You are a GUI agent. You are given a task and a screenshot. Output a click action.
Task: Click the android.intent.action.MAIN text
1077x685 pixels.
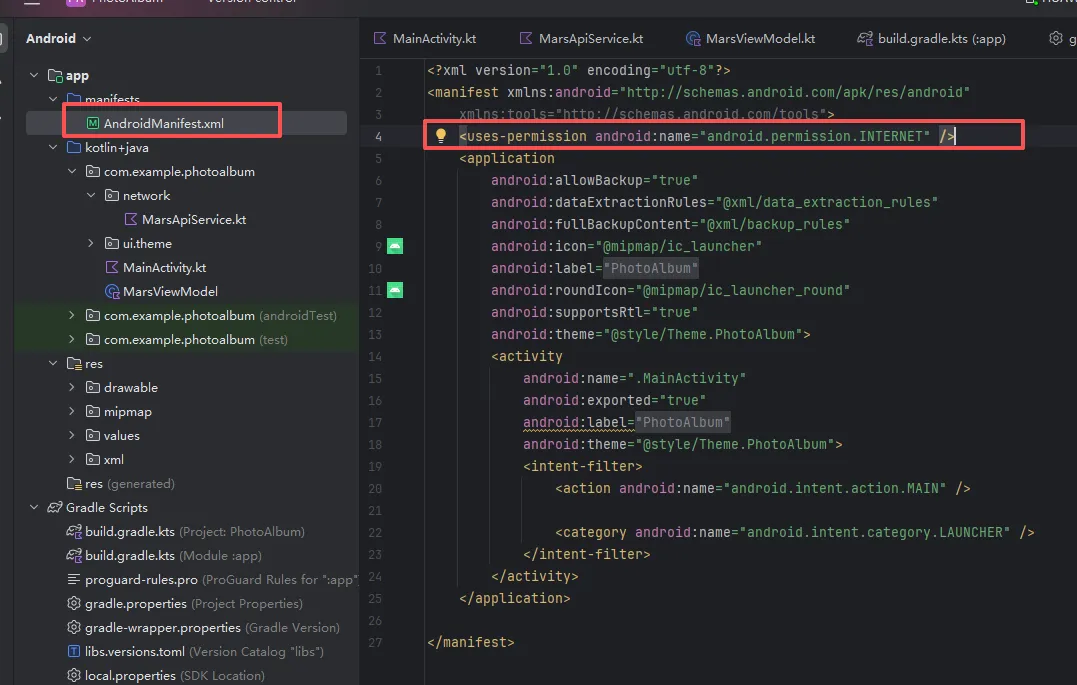(x=834, y=489)
